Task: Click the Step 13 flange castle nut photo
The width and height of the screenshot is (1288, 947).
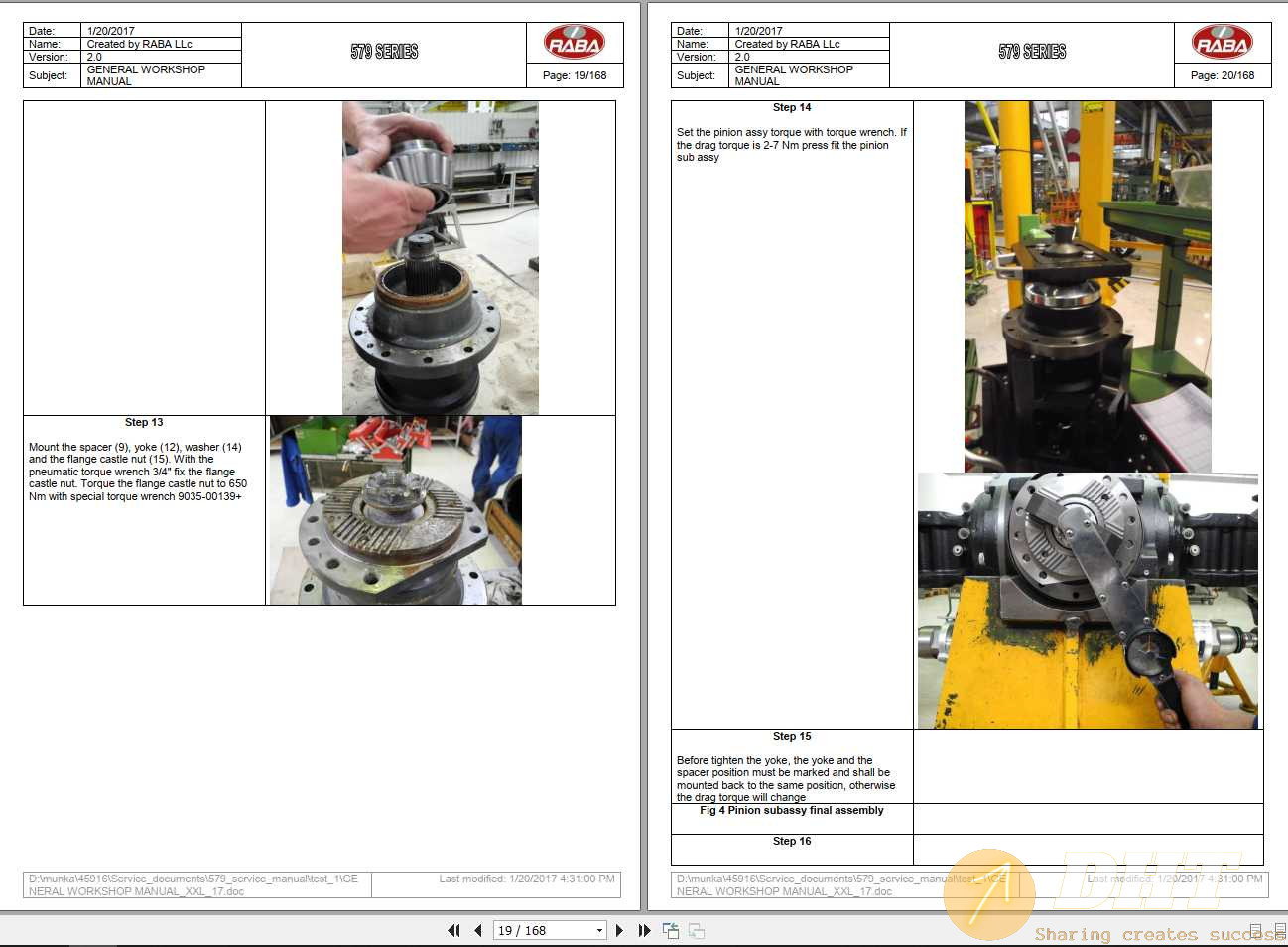Action: point(396,510)
